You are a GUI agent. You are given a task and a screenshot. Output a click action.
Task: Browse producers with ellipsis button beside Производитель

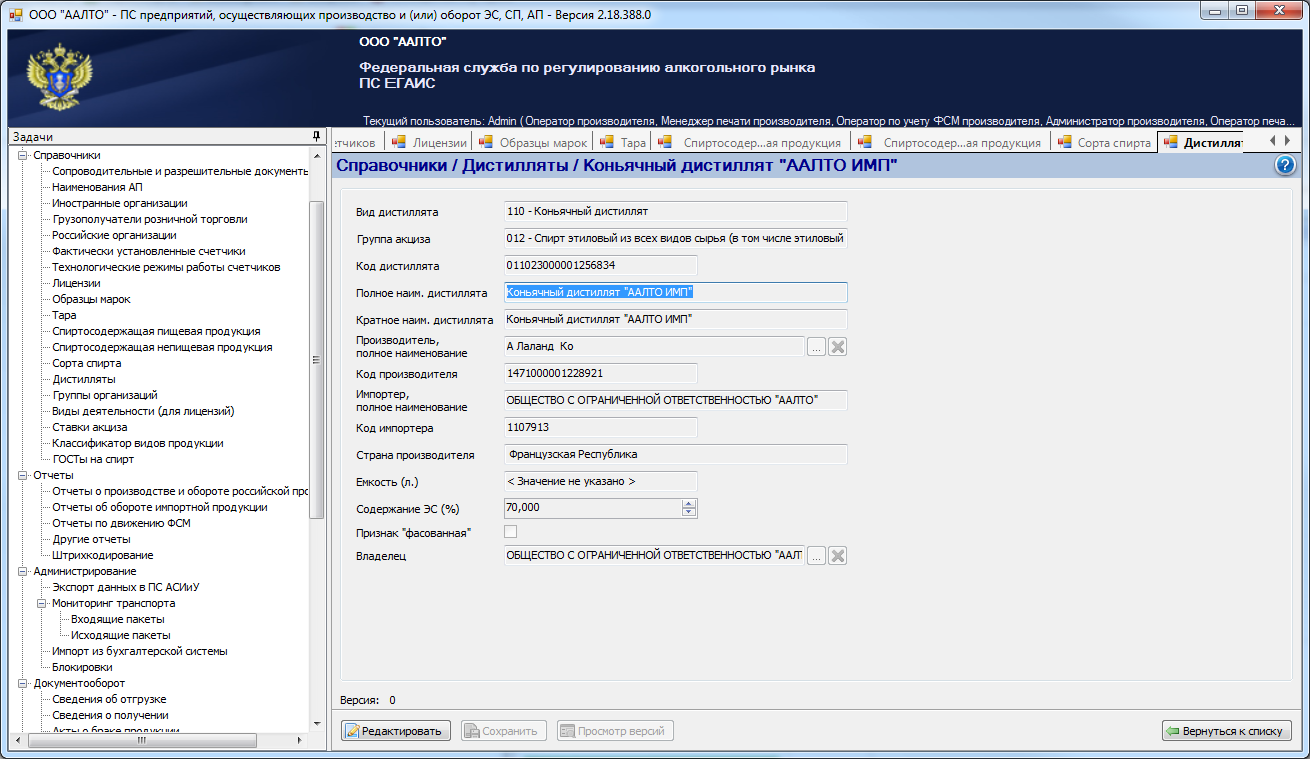[x=816, y=347]
